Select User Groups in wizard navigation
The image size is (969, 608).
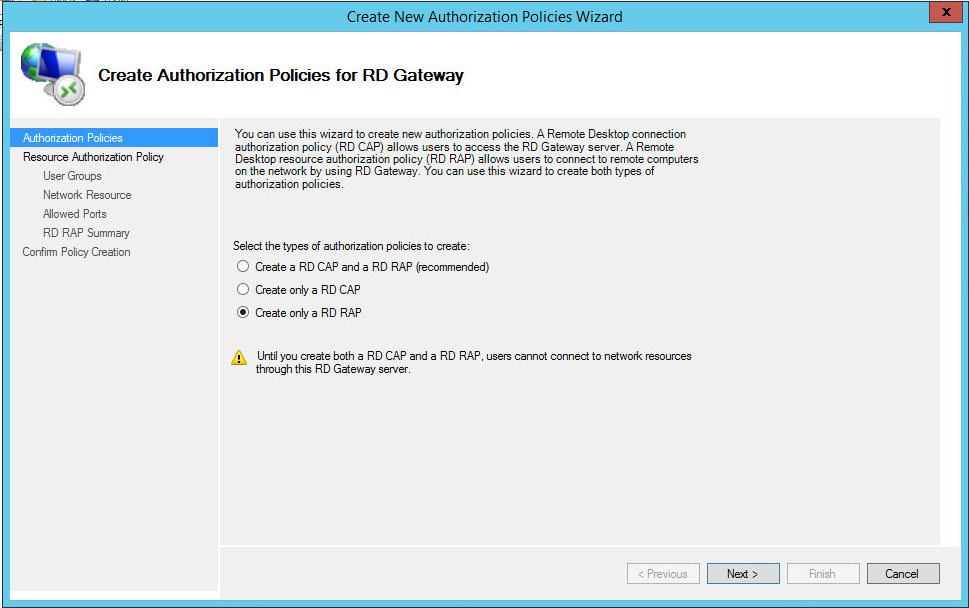pyautogui.click(x=72, y=176)
